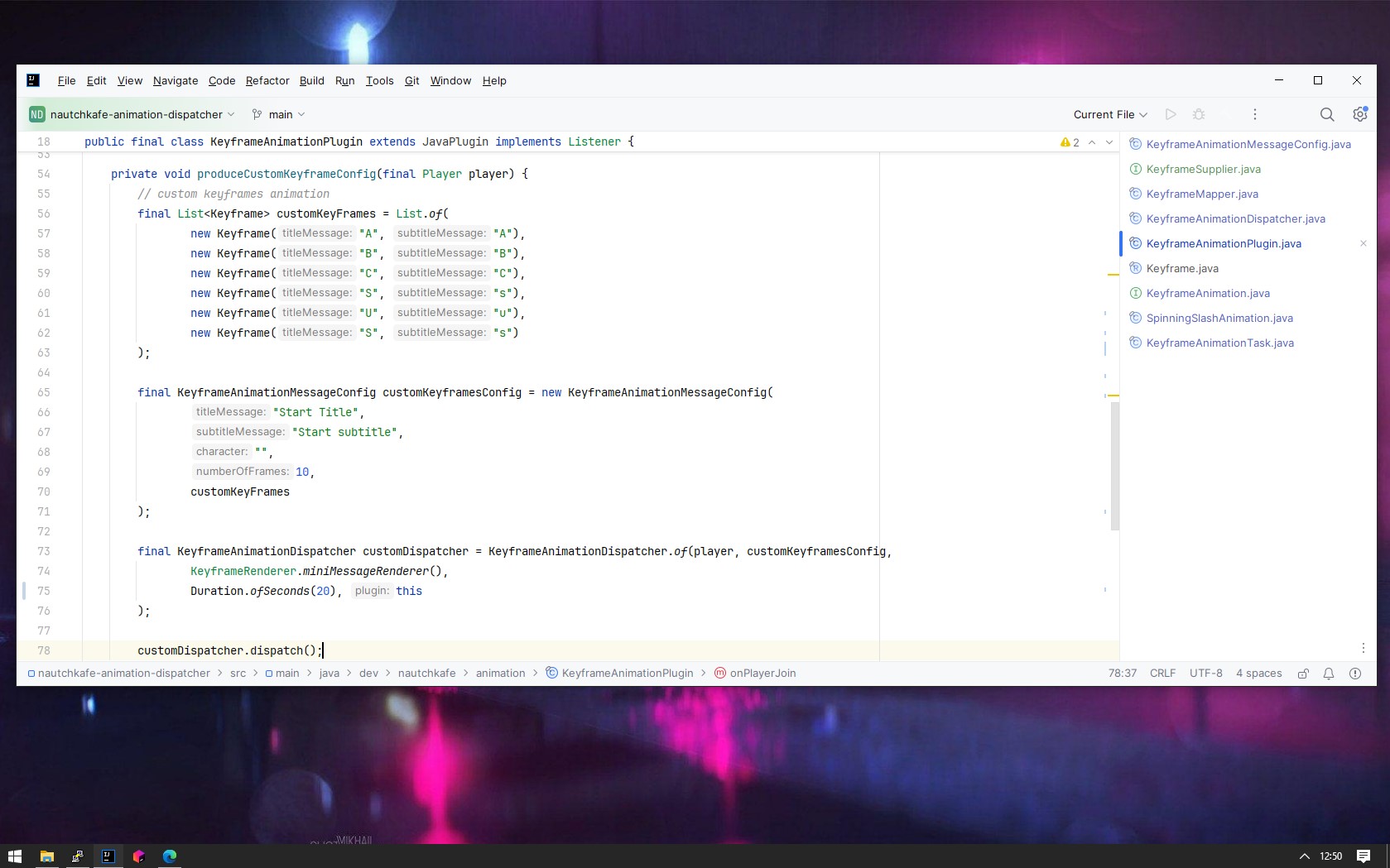Switch to KeyframeMapper.java tab
Screen dimensions: 1390x868
click(x=1248, y=194)
